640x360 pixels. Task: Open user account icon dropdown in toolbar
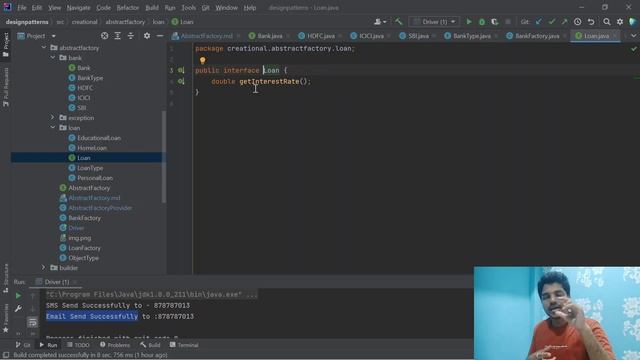tap(380, 22)
